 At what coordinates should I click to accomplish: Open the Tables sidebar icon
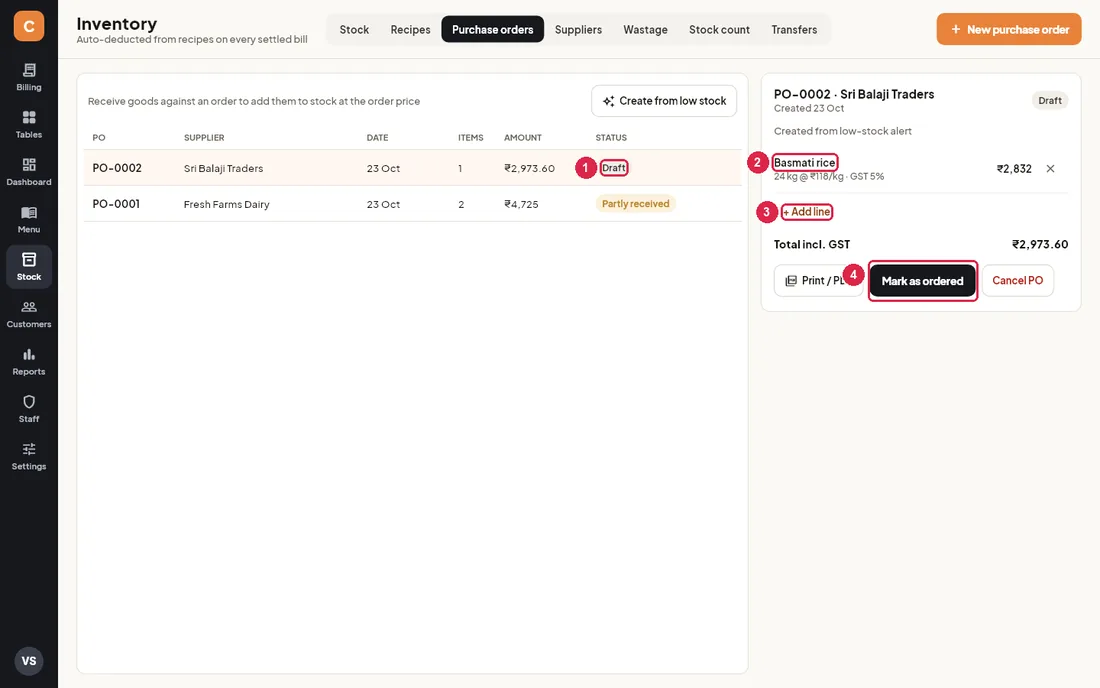tap(29, 125)
